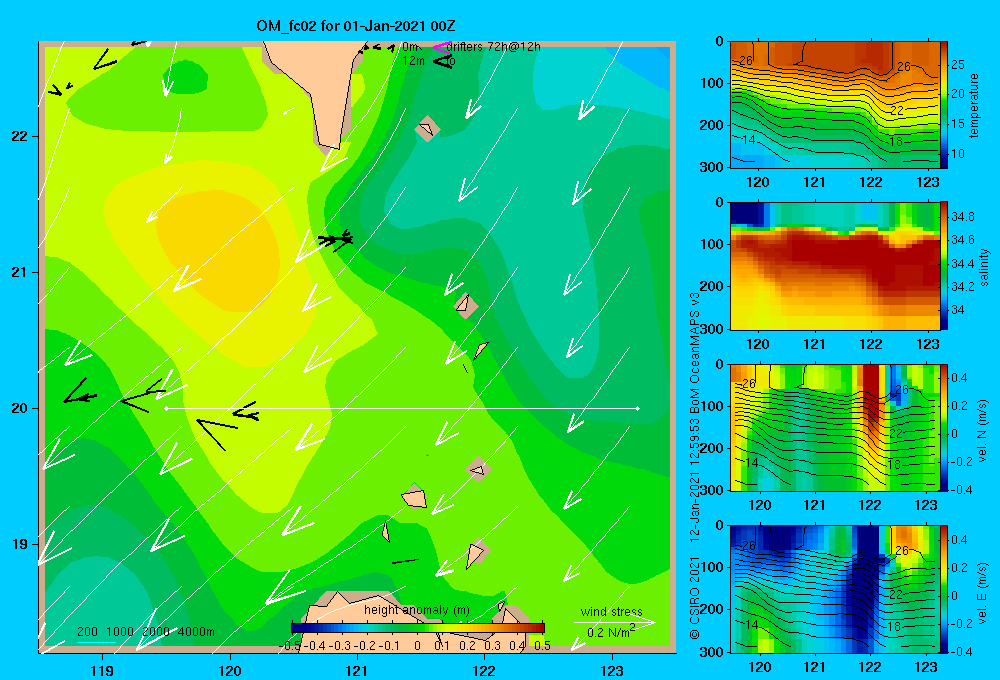
Task: Click the cluster of black drifter arrows near 21°N
Action: 335,239
